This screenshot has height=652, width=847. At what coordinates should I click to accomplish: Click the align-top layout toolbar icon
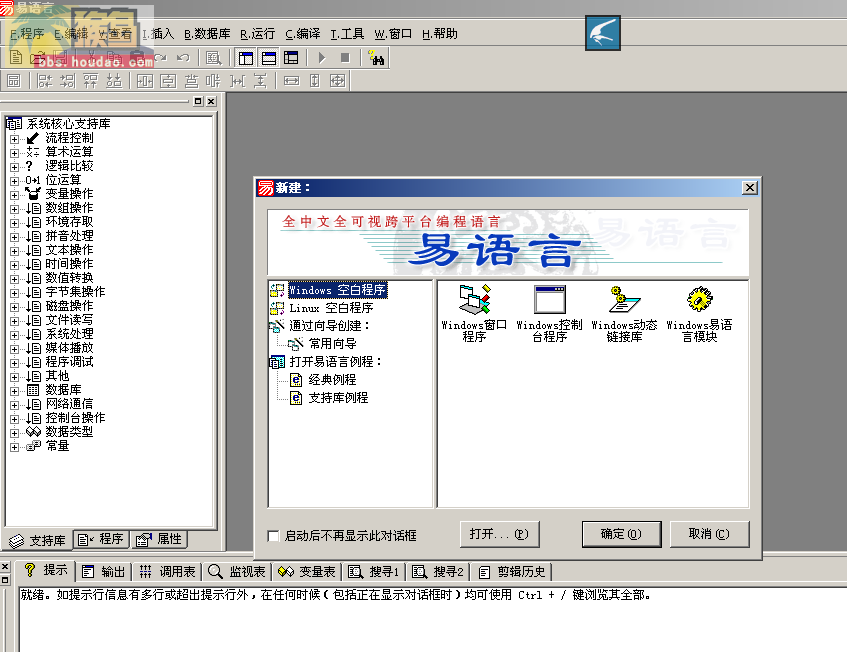point(90,81)
